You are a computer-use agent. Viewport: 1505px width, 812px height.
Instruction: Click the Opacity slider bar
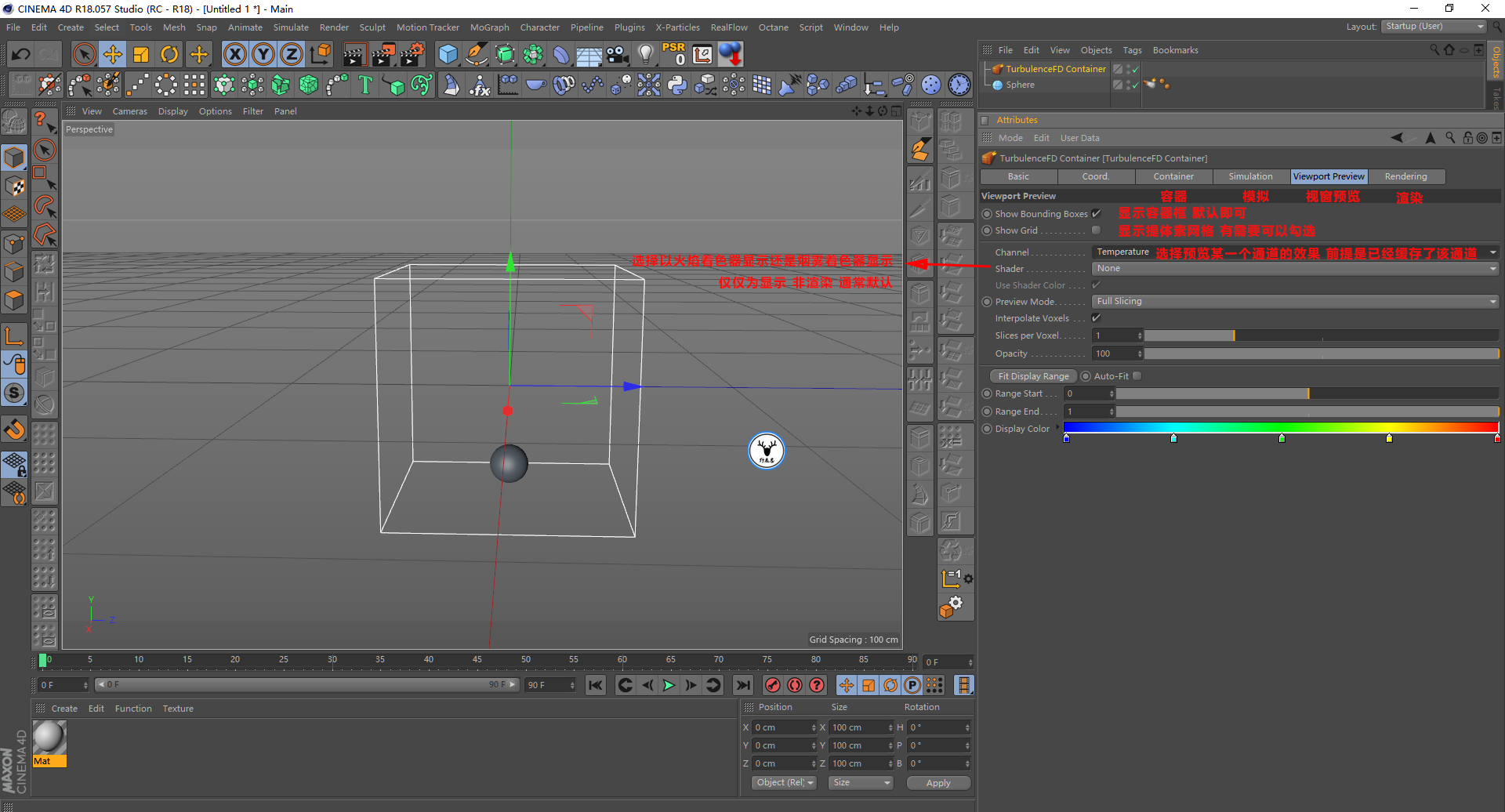[1322, 353]
